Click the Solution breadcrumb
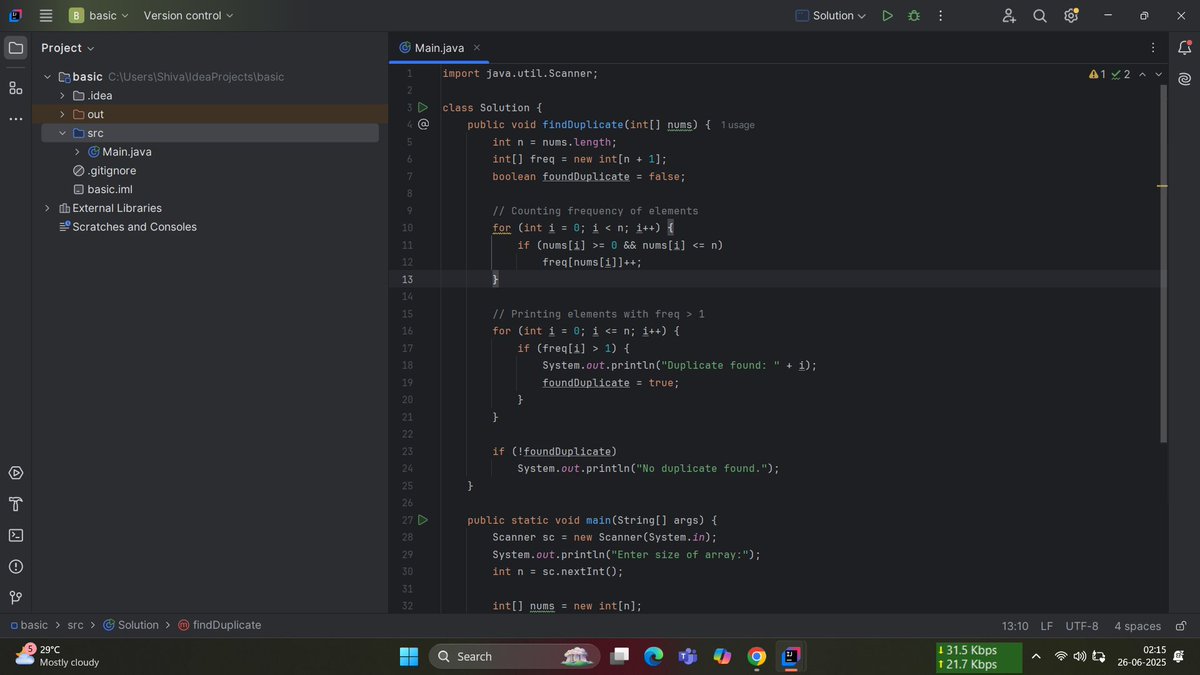 click(131, 625)
